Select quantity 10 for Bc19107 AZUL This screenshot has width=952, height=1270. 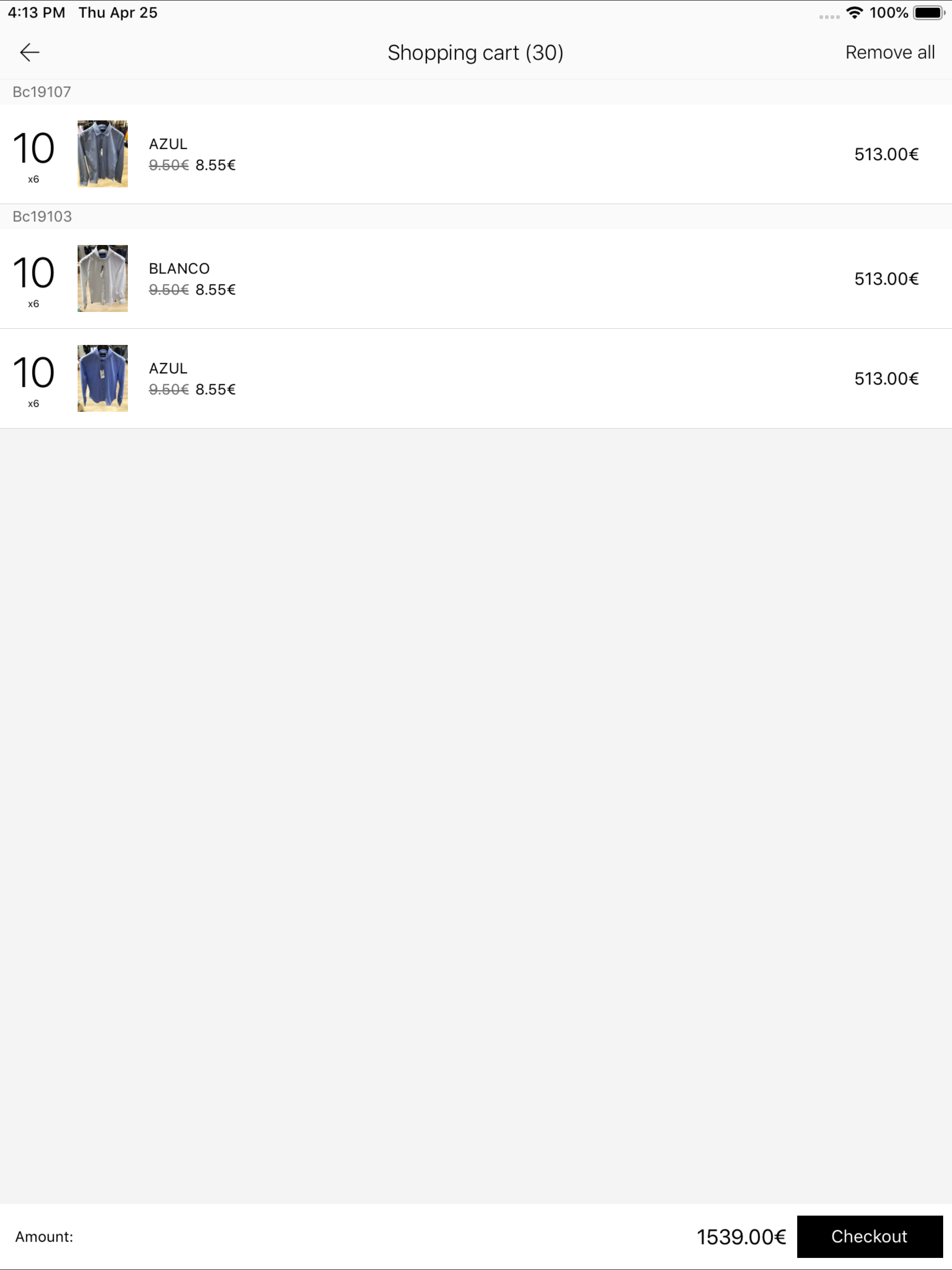click(33, 148)
